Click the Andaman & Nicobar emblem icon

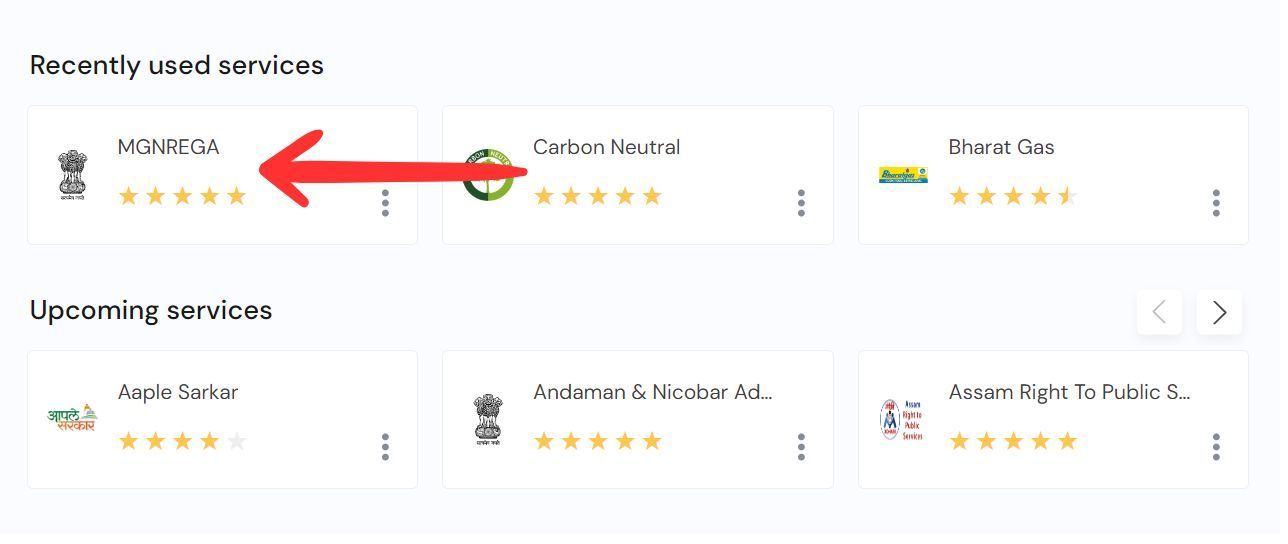point(488,418)
